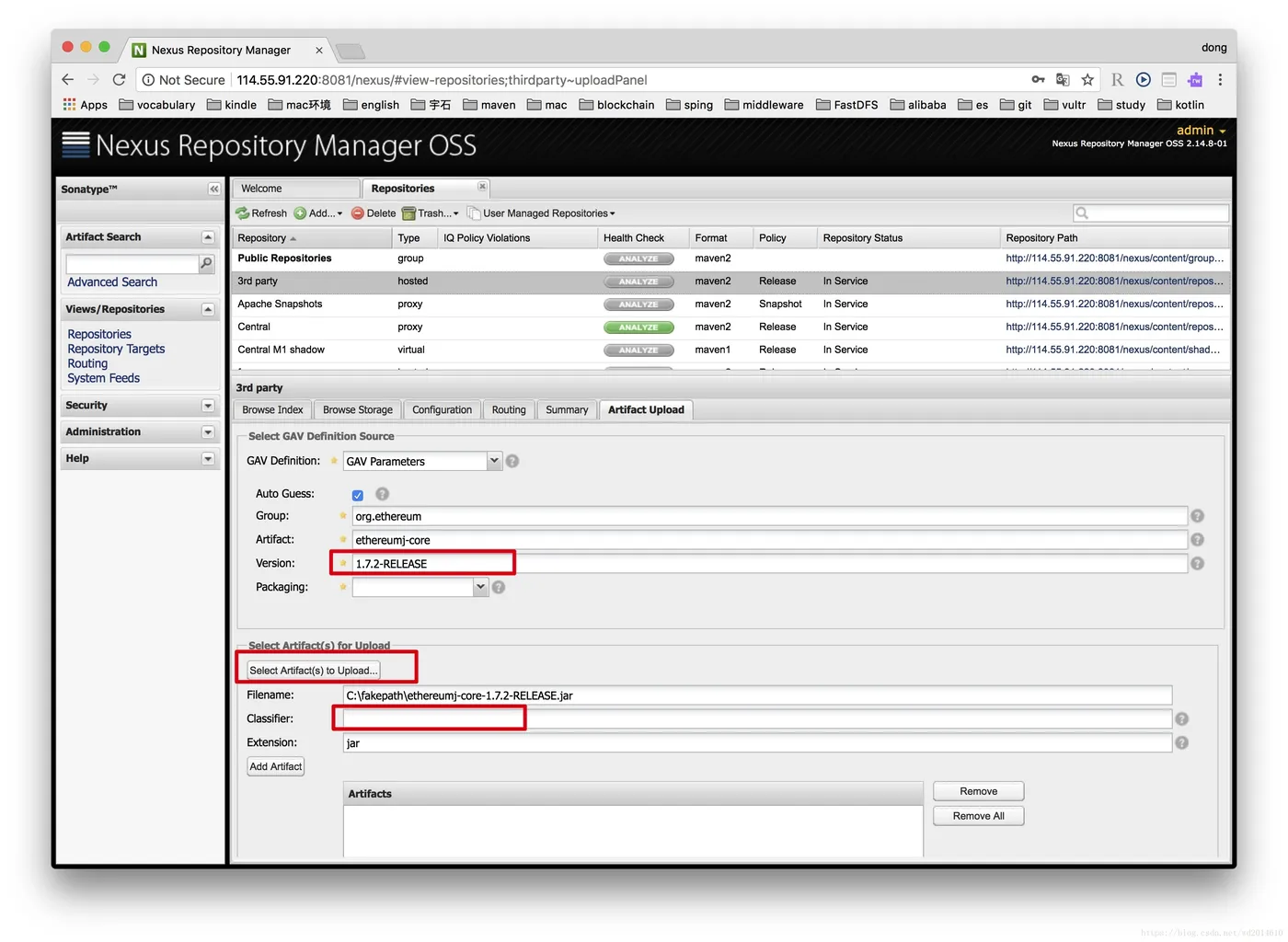The height and width of the screenshot is (942, 1288).
Task: Click help icon next to Auto Guess
Action: point(382,494)
